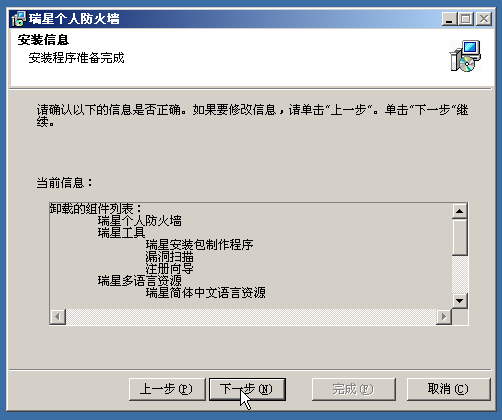
Task: Click vertical scrollbar track below the thumb
Action: 460,274
